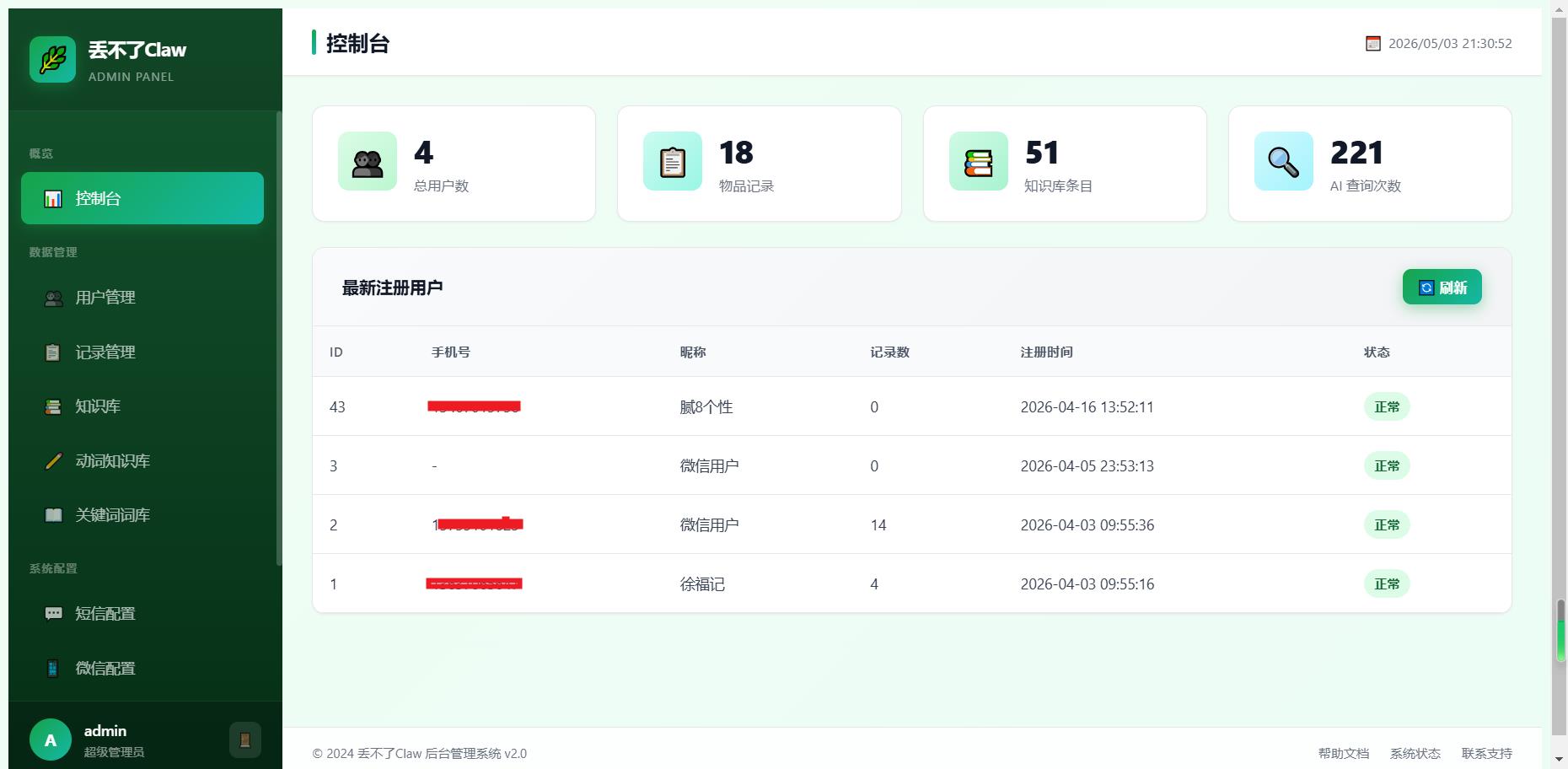The image size is (1568, 769).
Task: Click the 丢不了Claw leaf logo icon
Action: (52, 59)
